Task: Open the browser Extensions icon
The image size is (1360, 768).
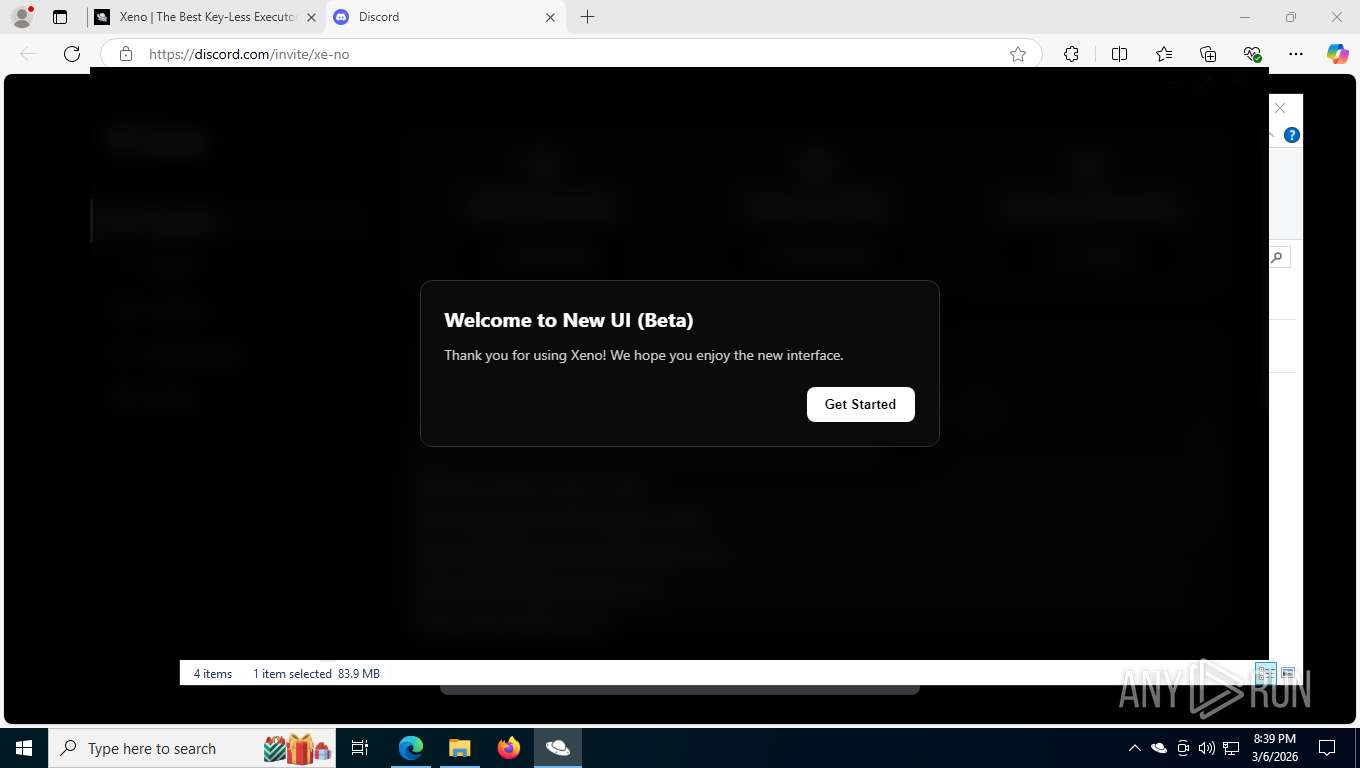Action: [1071, 54]
